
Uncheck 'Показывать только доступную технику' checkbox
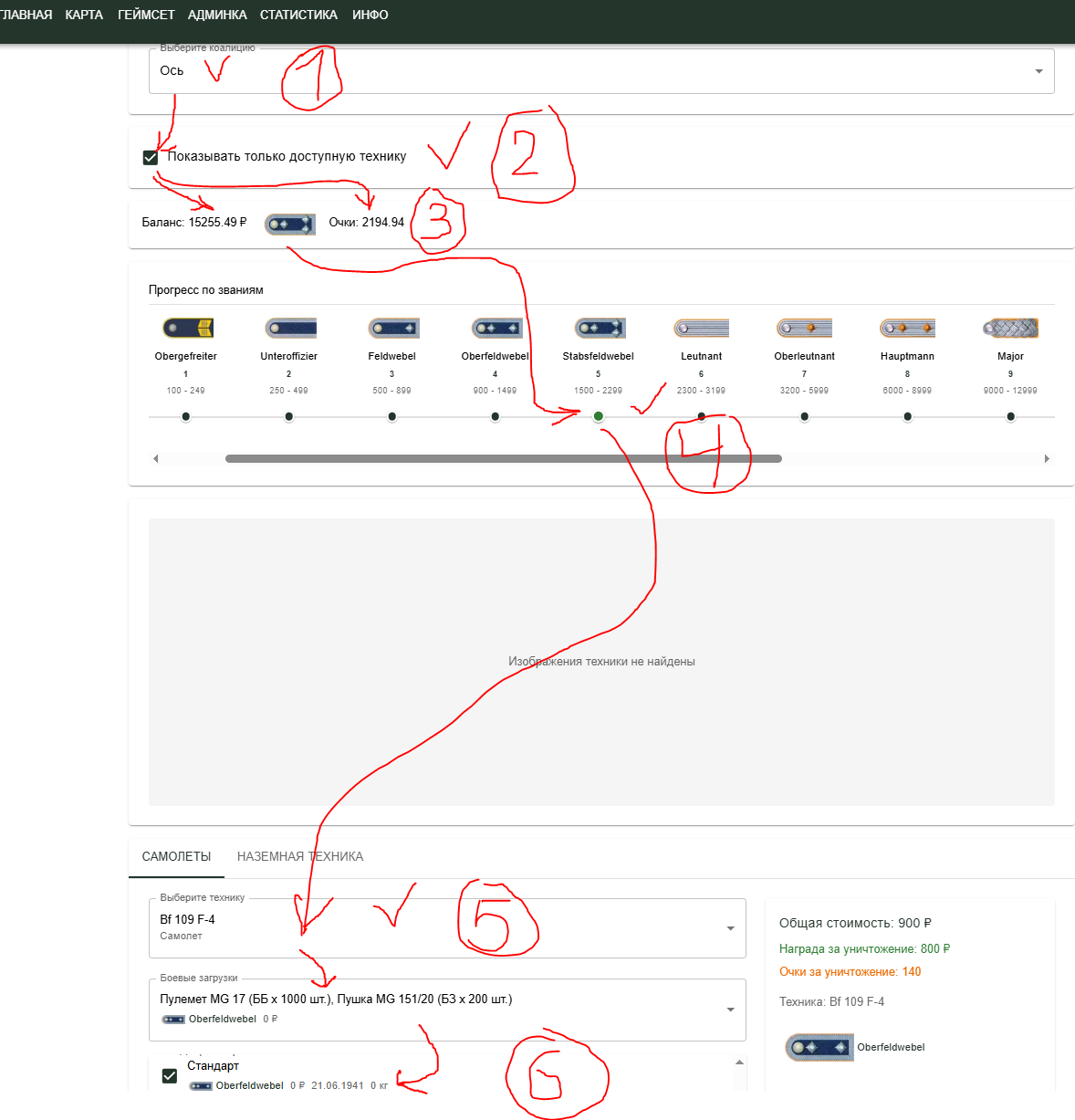(x=151, y=157)
